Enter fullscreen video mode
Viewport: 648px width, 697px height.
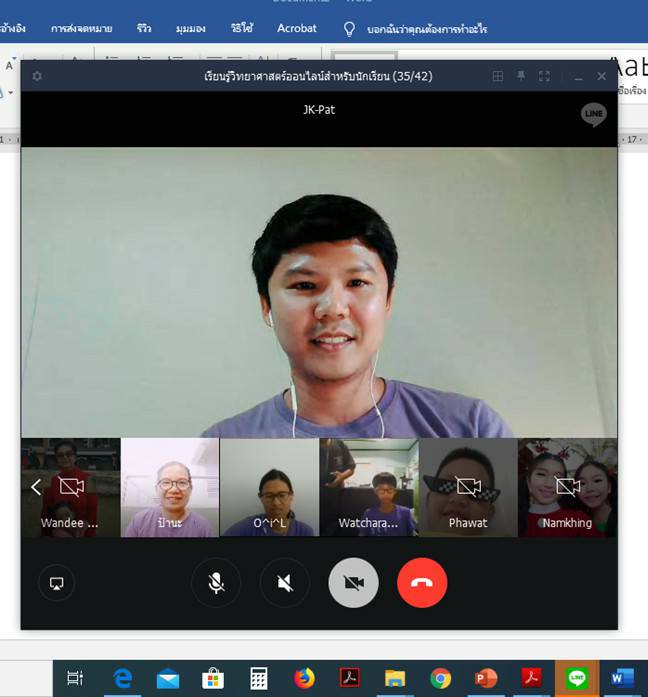[x=545, y=76]
